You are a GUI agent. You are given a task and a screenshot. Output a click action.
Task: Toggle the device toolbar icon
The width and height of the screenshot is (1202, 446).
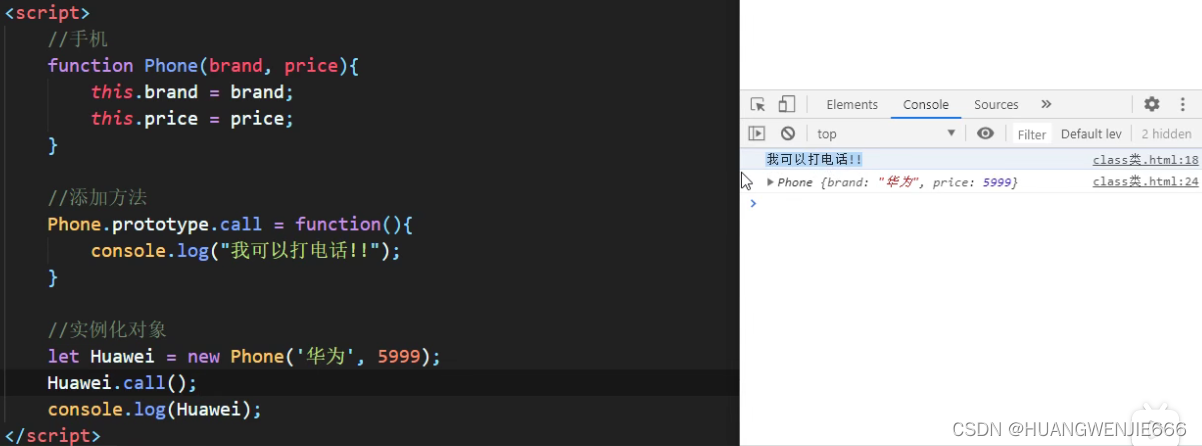point(787,104)
